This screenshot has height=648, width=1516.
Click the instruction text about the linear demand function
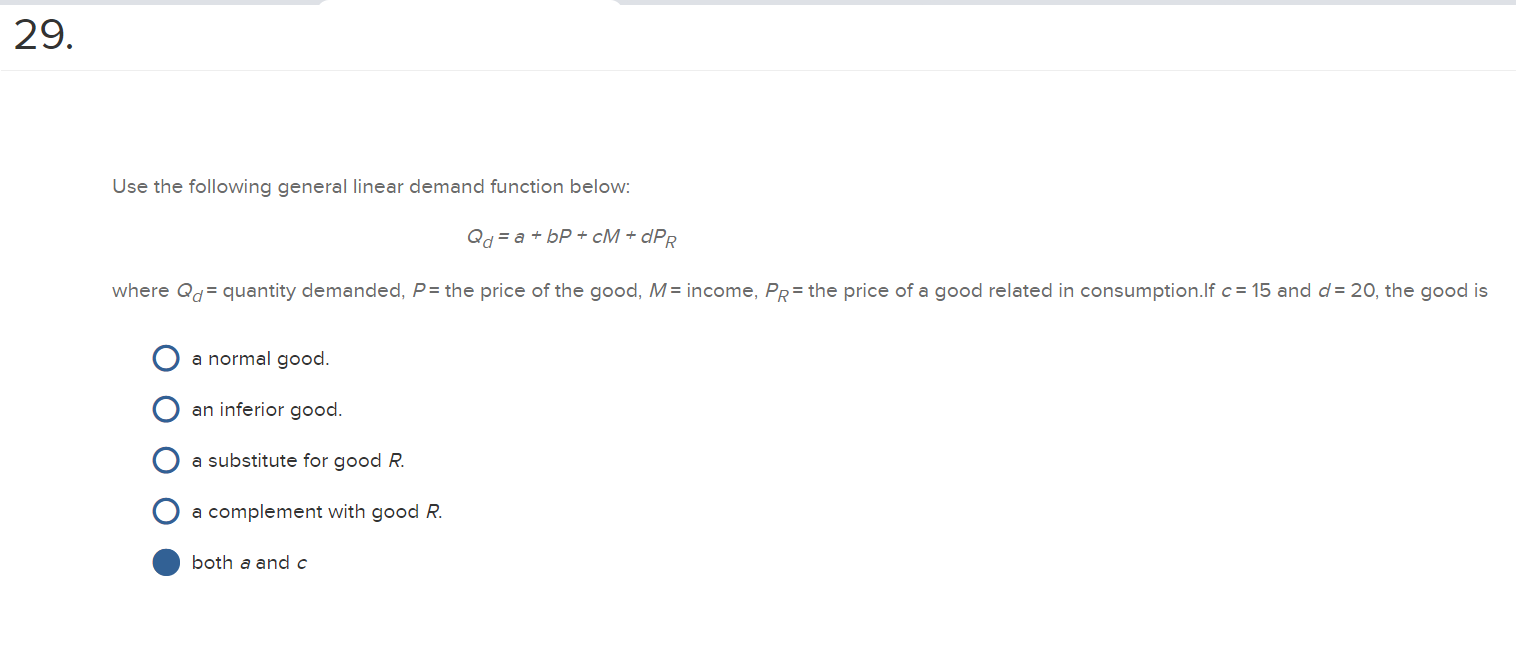click(370, 187)
